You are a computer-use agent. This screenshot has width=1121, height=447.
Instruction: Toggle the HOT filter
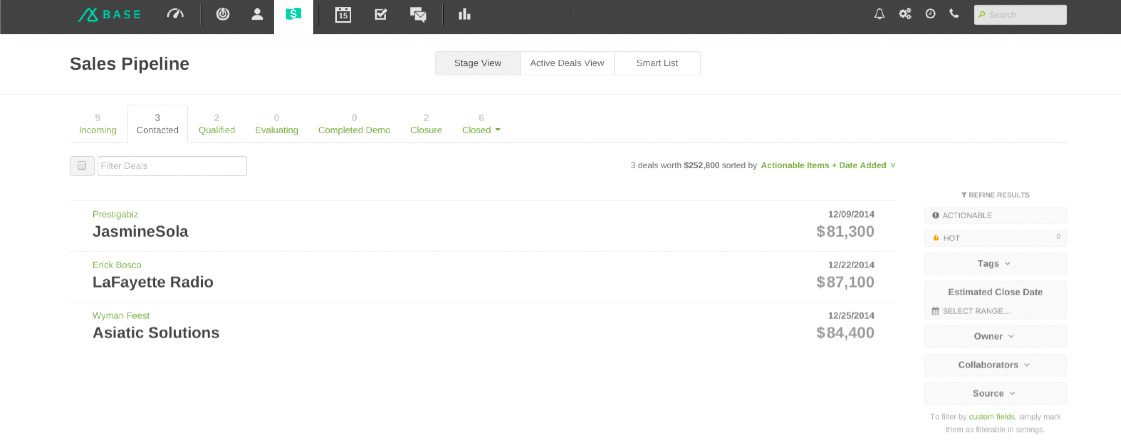[995, 238]
